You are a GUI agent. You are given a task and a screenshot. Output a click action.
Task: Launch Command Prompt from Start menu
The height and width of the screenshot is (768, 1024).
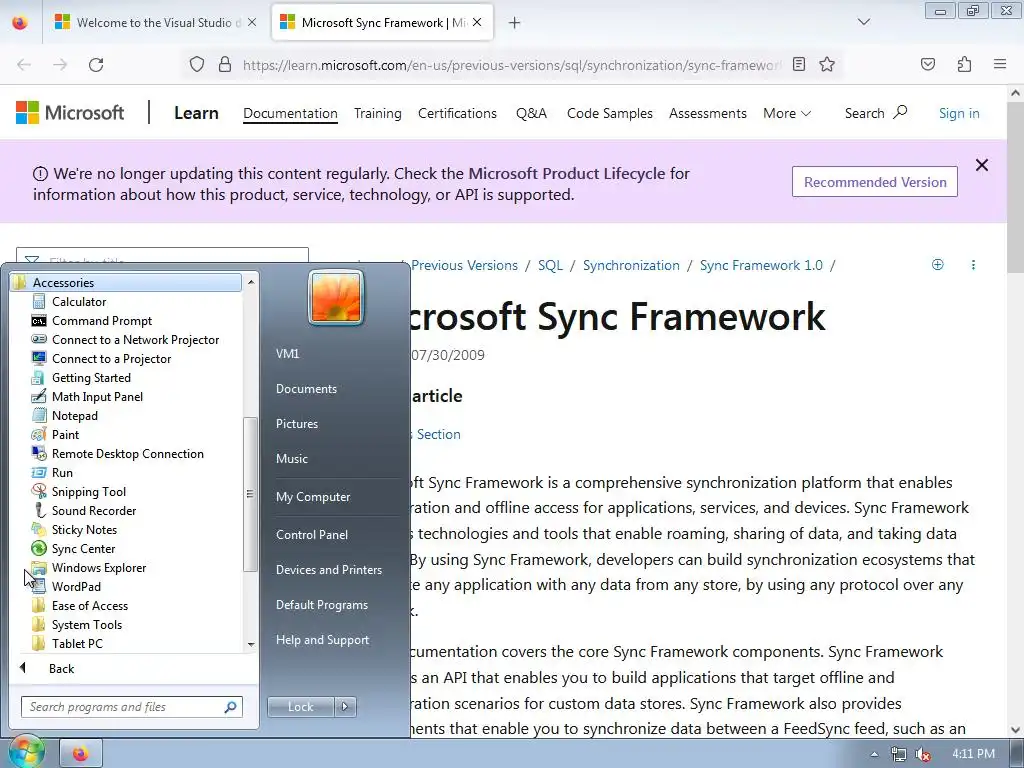tap(101, 321)
